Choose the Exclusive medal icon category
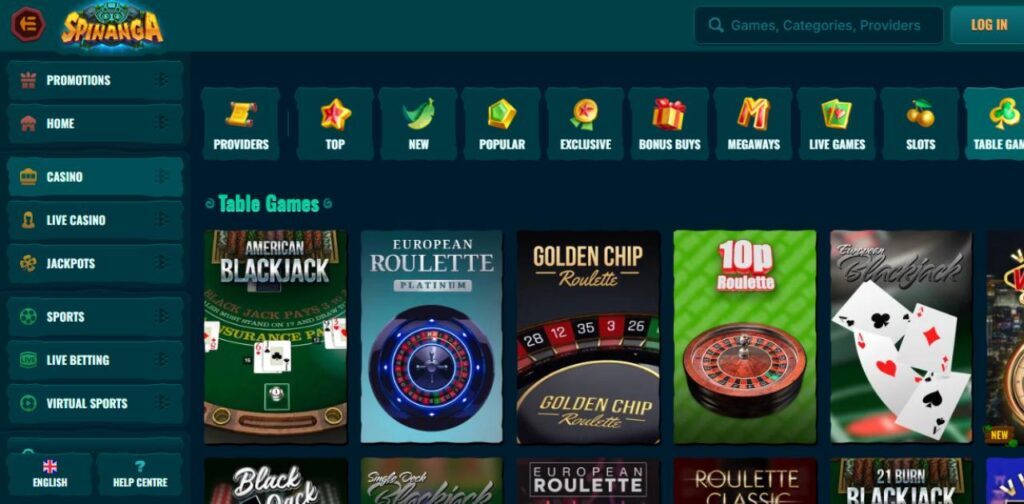Viewport: 1024px width, 504px height. pos(585,124)
